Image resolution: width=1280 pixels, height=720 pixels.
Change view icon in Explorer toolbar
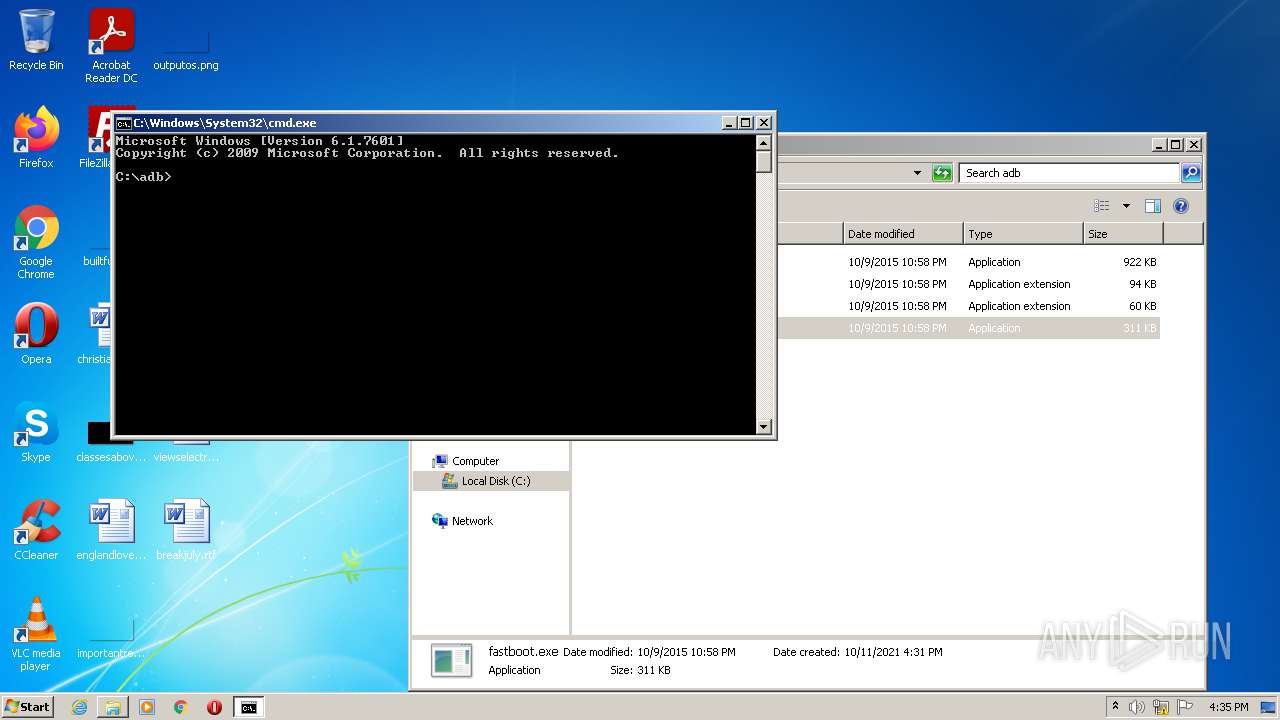[1102, 206]
